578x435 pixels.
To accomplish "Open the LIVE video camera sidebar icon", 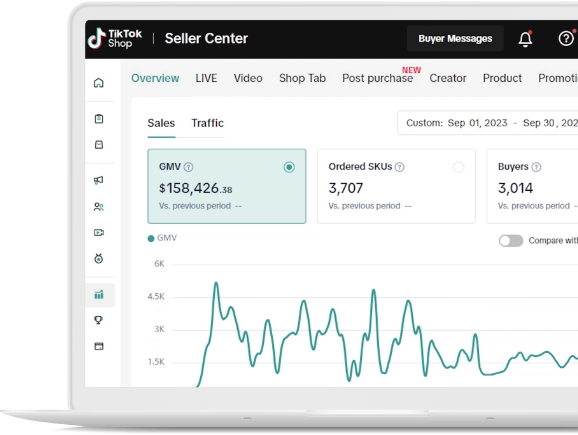I will tap(99, 233).
